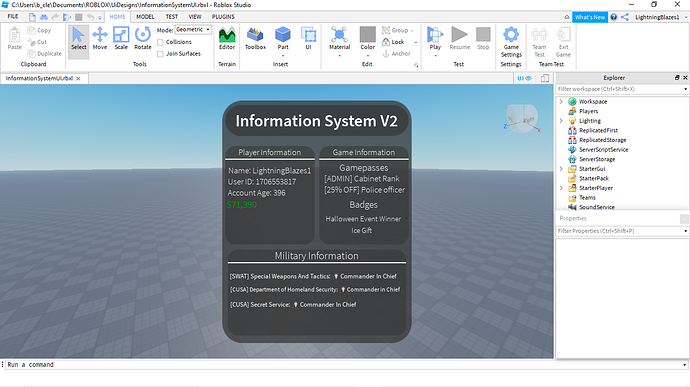Switch to the MODEL ribbon tab

[x=145, y=17]
